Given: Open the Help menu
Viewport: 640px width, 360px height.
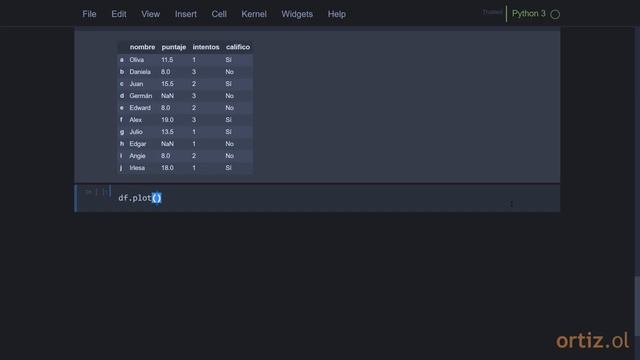Looking at the screenshot, I should [x=337, y=14].
